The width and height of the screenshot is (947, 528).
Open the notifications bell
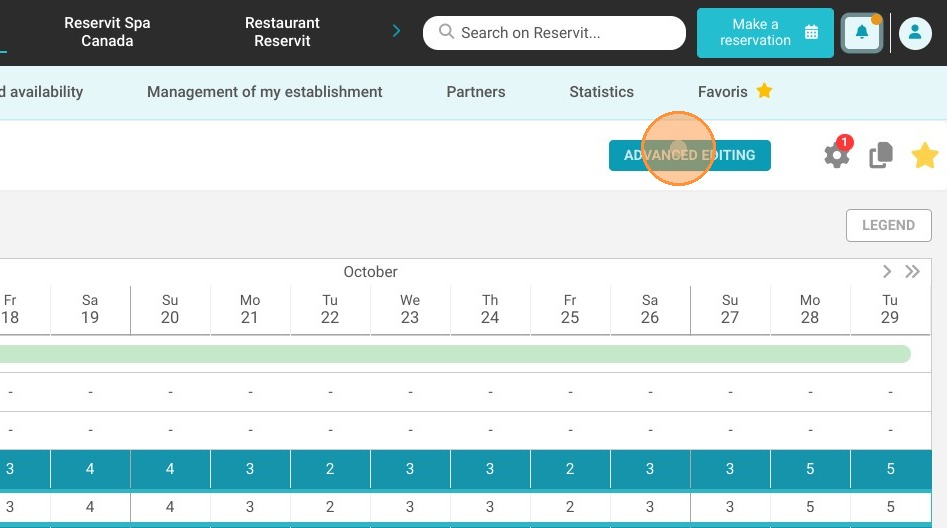tap(862, 33)
